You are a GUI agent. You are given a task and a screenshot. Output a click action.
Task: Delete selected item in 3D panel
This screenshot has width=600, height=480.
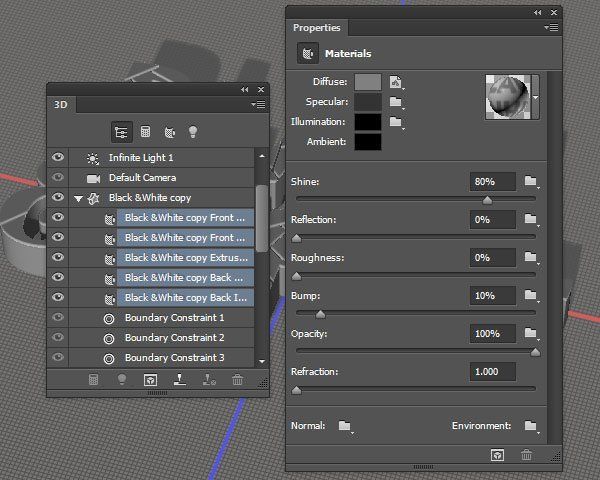coord(238,379)
